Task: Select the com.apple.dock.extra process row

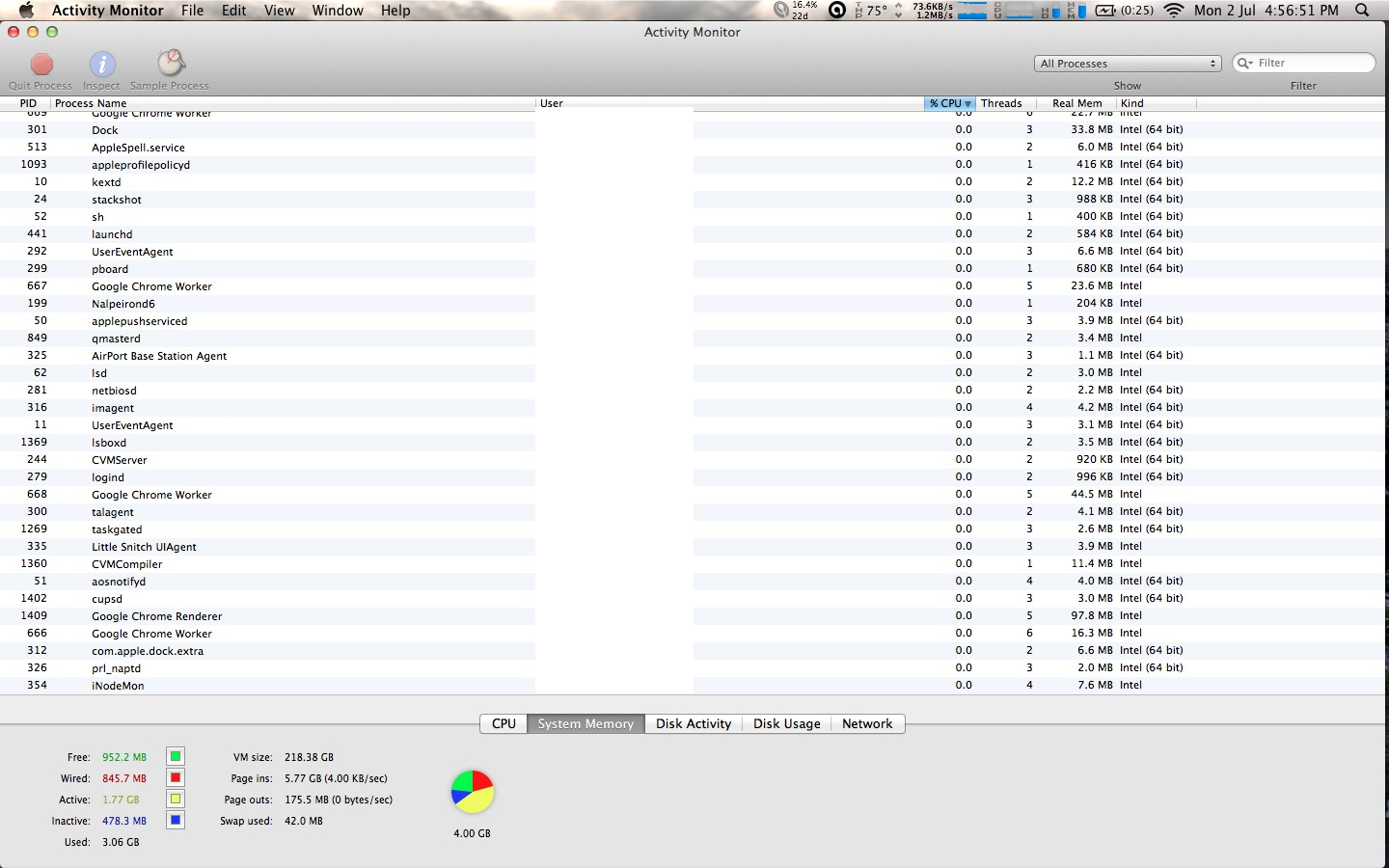Action: point(694,650)
